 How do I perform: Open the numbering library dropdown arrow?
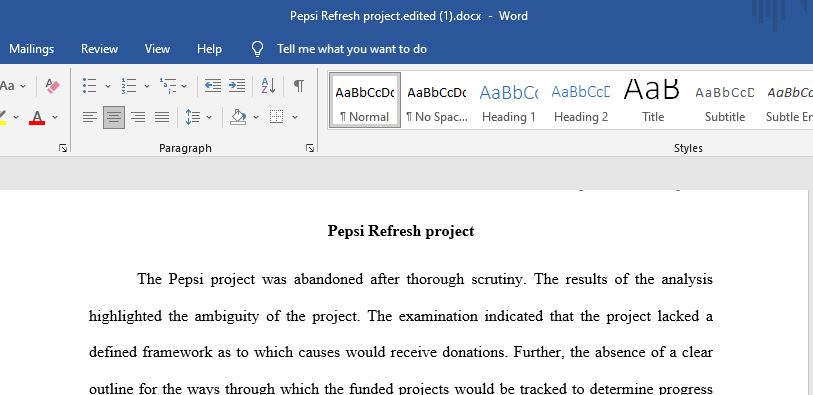[147, 86]
